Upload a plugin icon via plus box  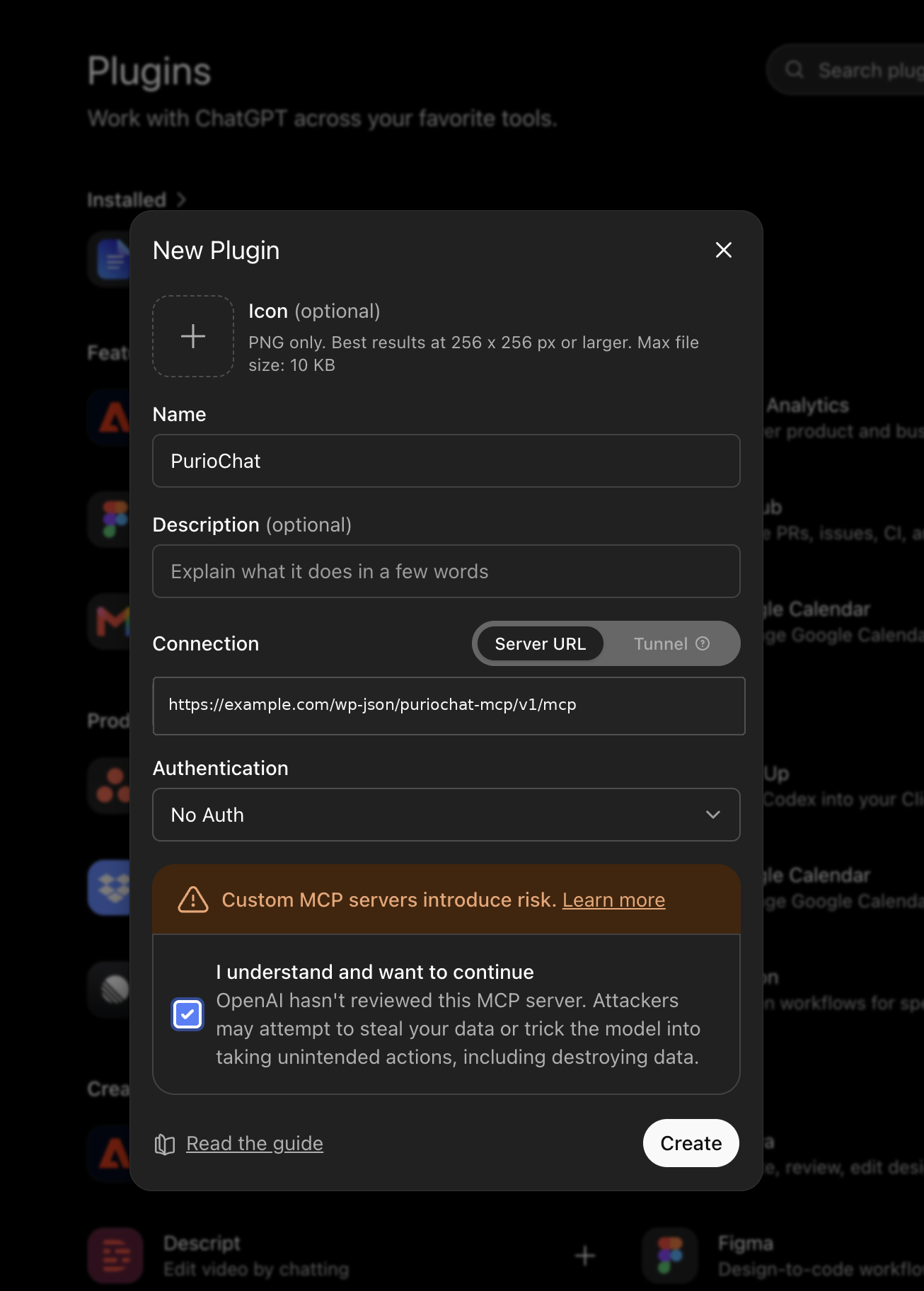[x=193, y=336]
